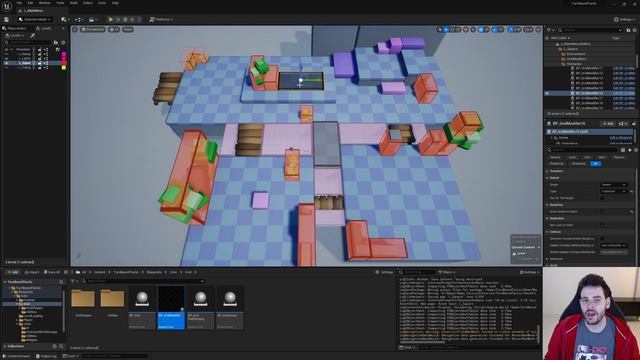This screenshot has width=640, height=360.
Task: Open the Selection Mode dropdown
Action: point(35,19)
